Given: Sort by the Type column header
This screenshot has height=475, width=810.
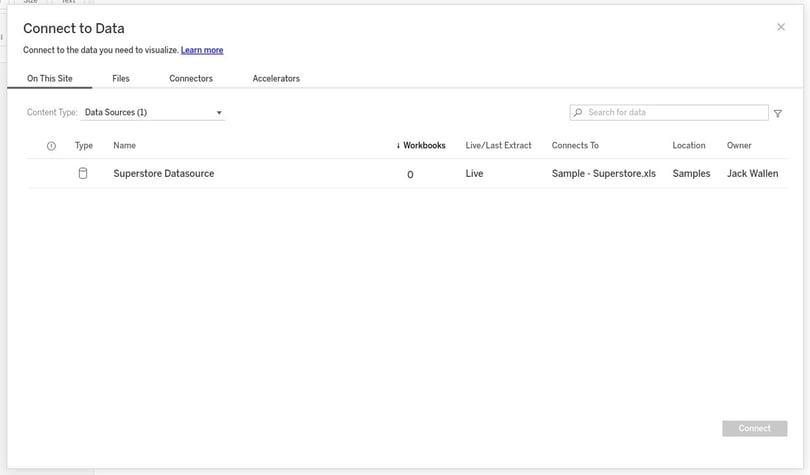Looking at the screenshot, I should tap(83, 146).
